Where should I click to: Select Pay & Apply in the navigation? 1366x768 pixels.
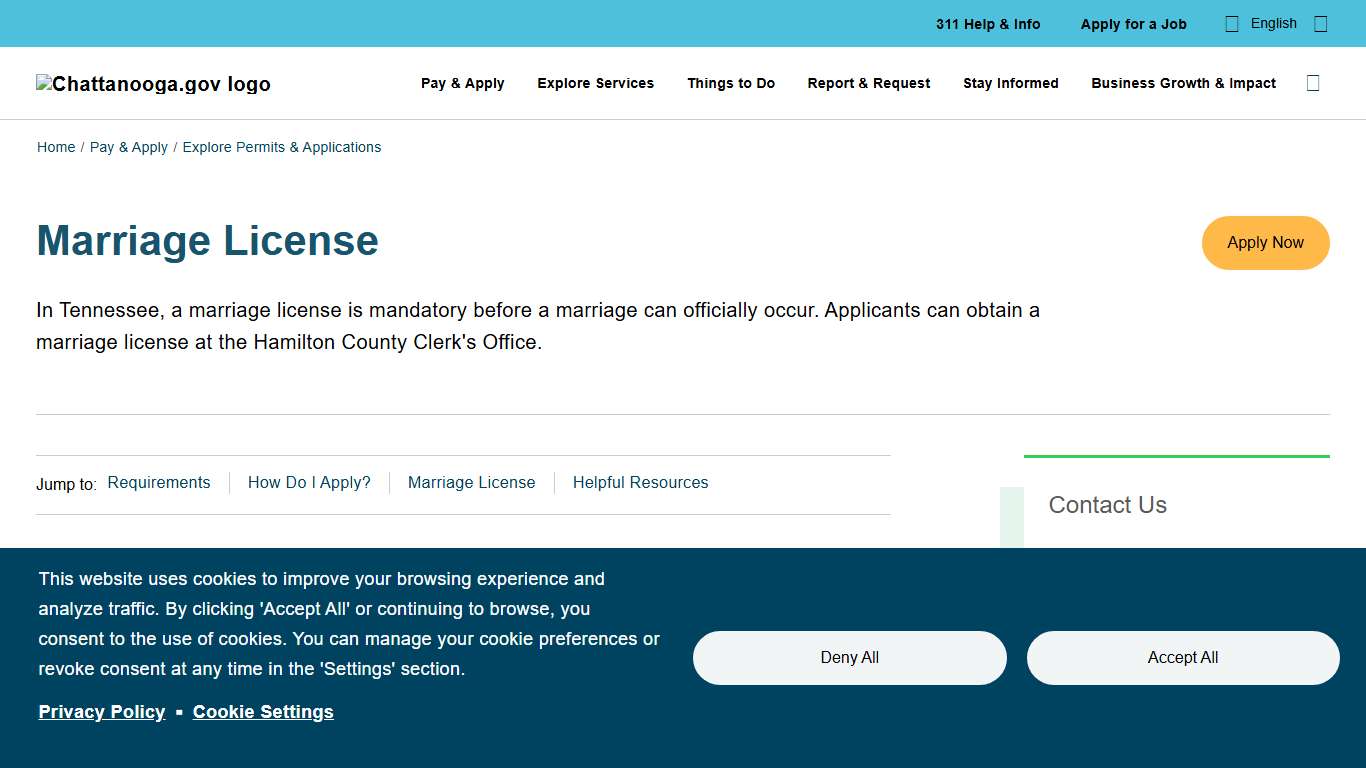pyautogui.click(x=462, y=83)
